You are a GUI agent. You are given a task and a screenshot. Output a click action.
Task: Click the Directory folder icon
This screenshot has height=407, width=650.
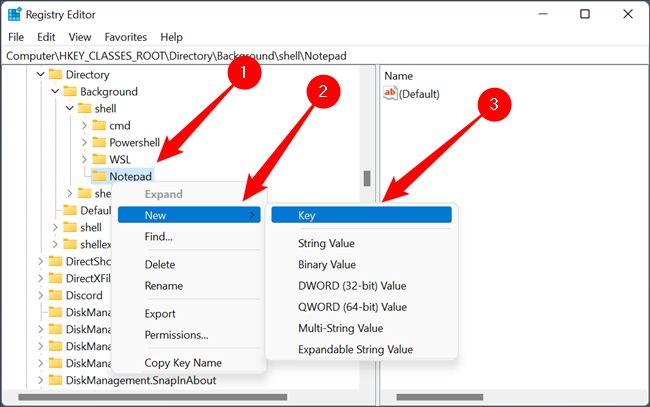[x=55, y=74]
